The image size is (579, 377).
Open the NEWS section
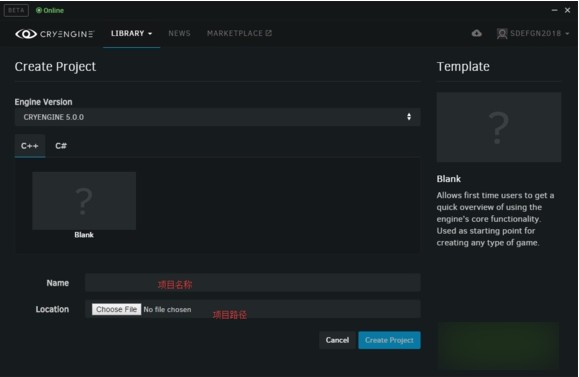click(179, 34)
